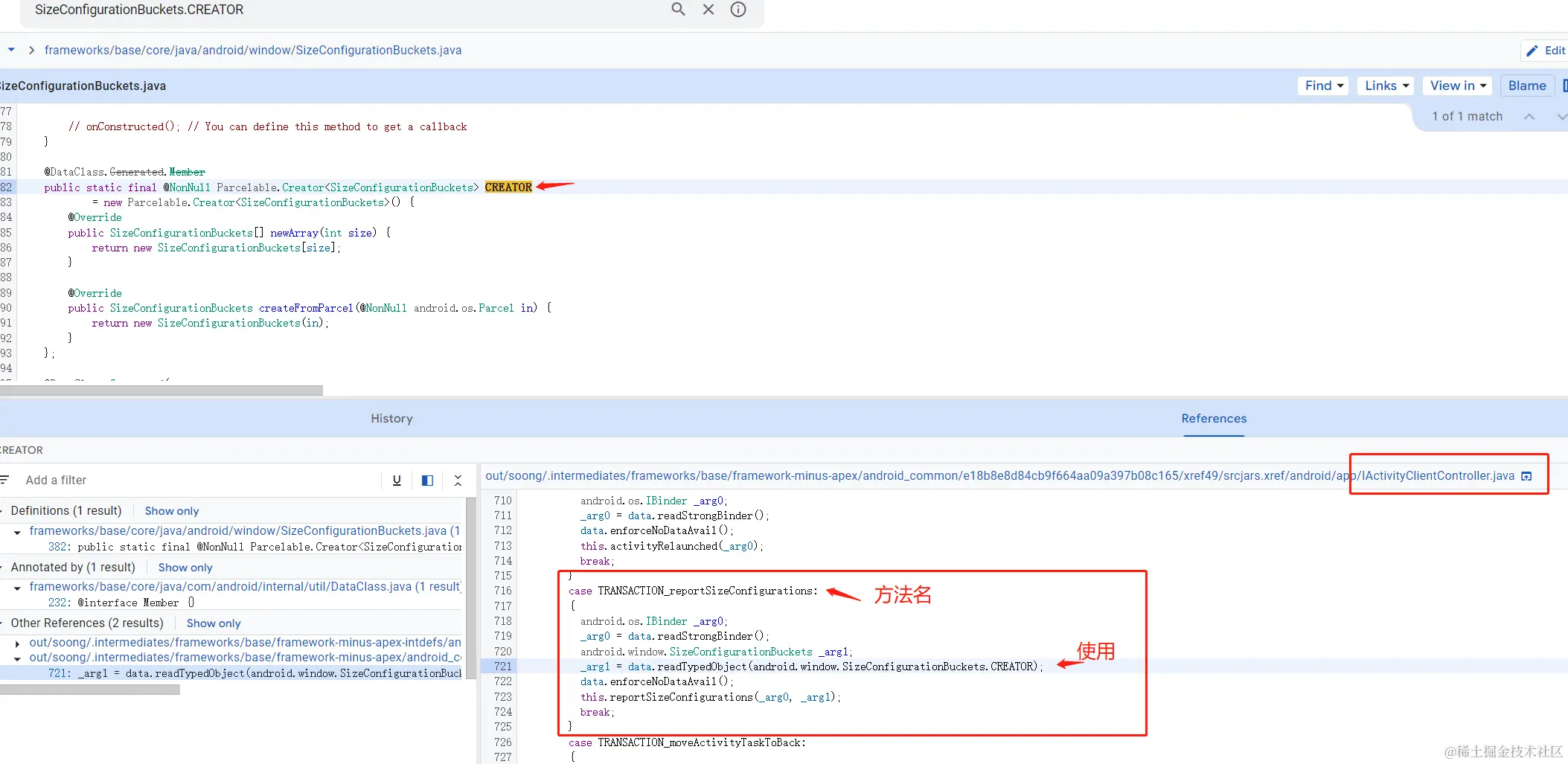Collapse the SizeConfigurationBuckets.java definition result
This screenshot has width=1568, height=764.
click(17, 532)
